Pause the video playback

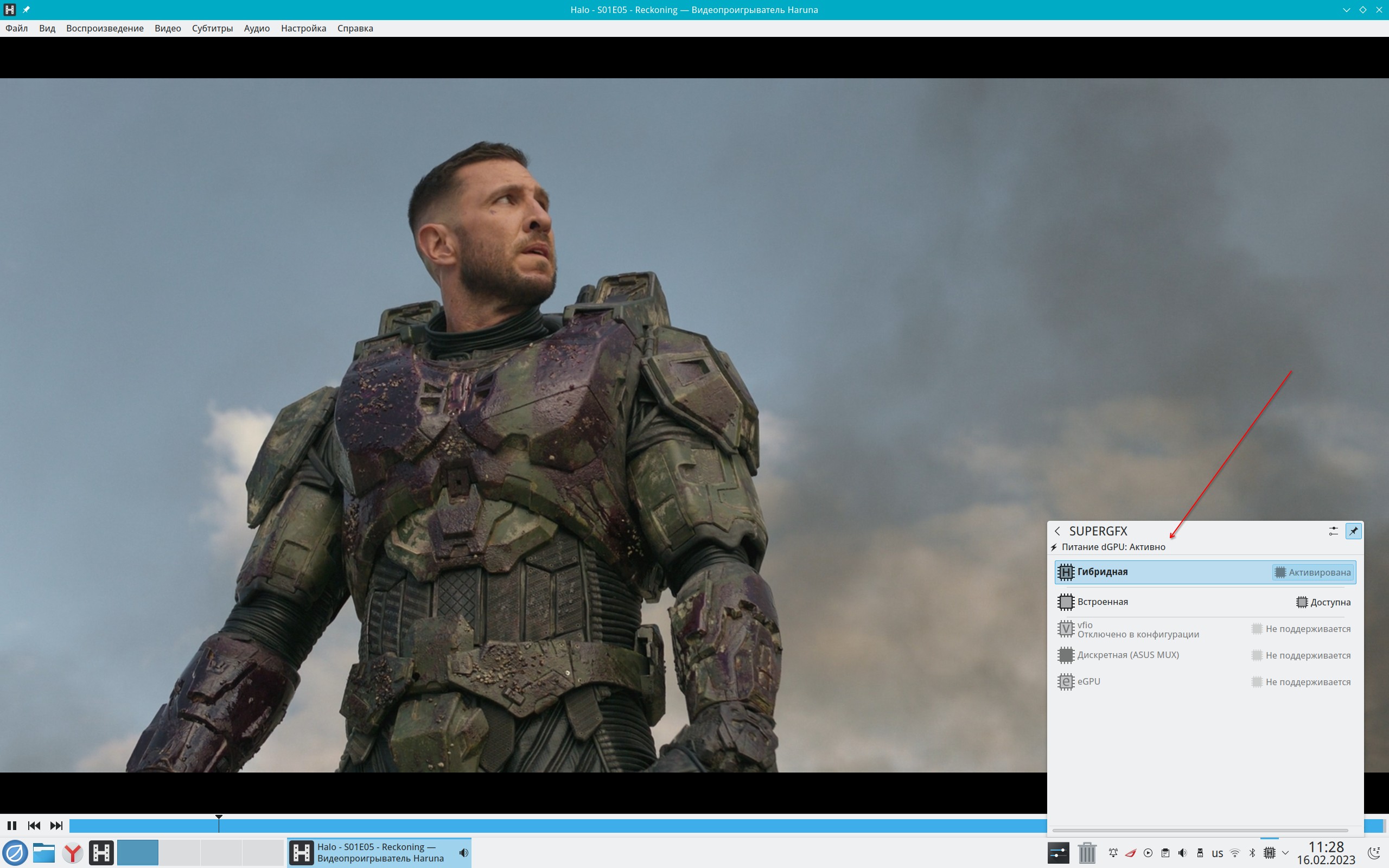11,826
